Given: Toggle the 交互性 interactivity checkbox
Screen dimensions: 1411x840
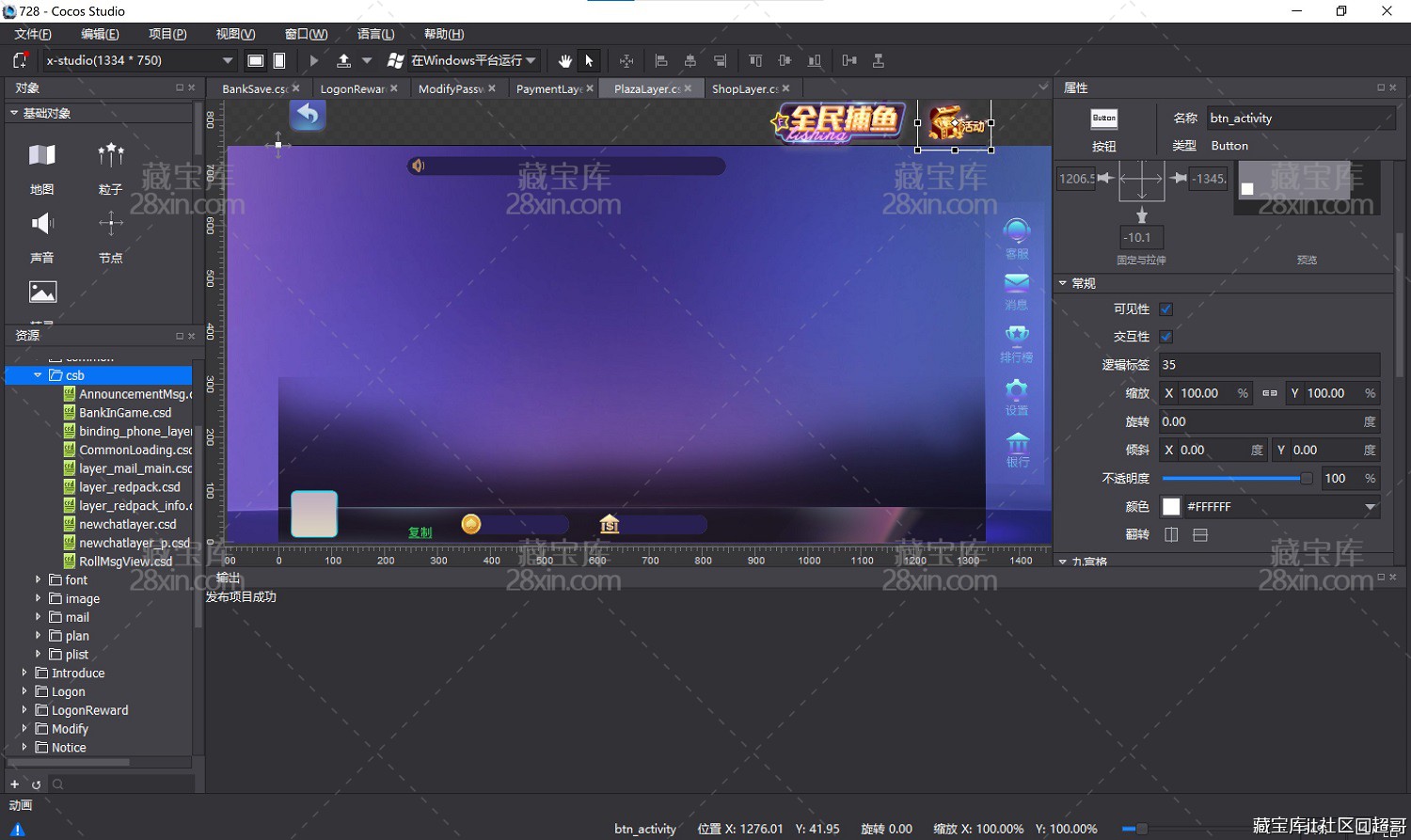Looking at the screenshot, I should [x=1166, y=337].
